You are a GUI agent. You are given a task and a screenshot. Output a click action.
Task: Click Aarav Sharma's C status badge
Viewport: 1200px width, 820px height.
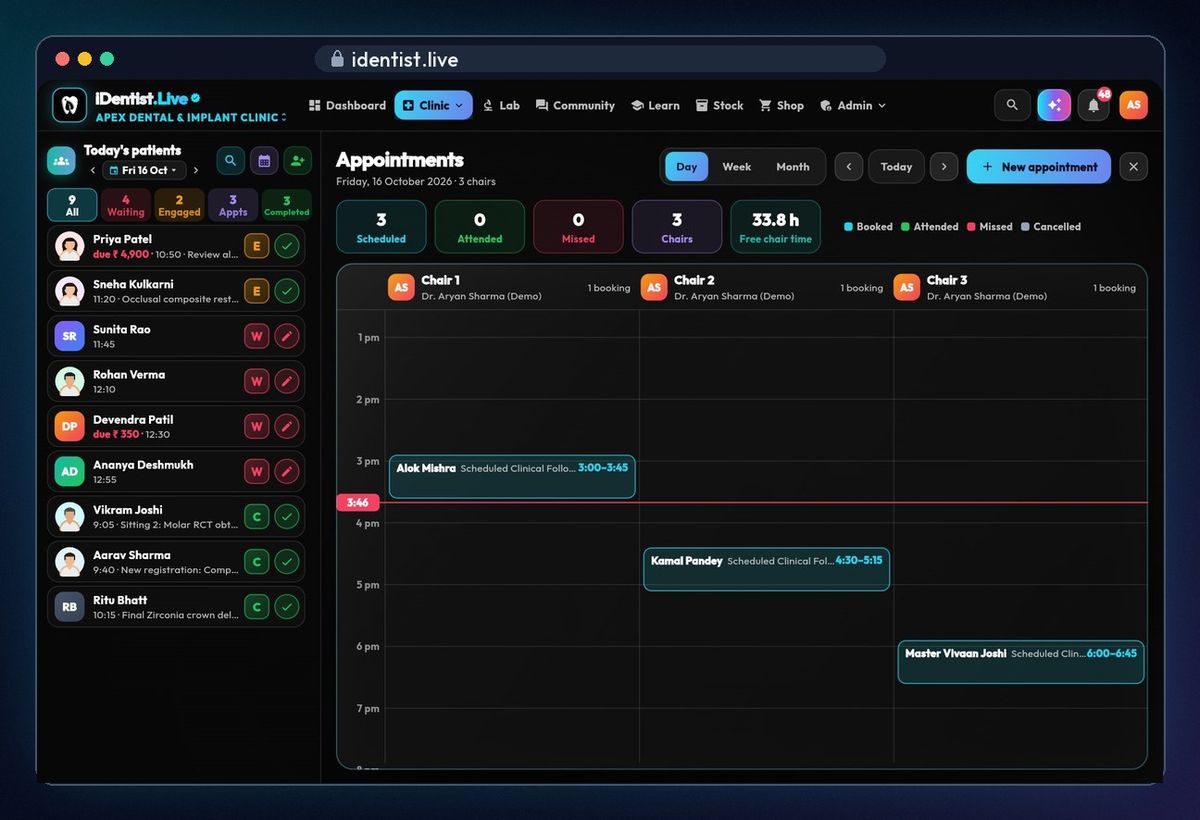(x=256, y=562)
